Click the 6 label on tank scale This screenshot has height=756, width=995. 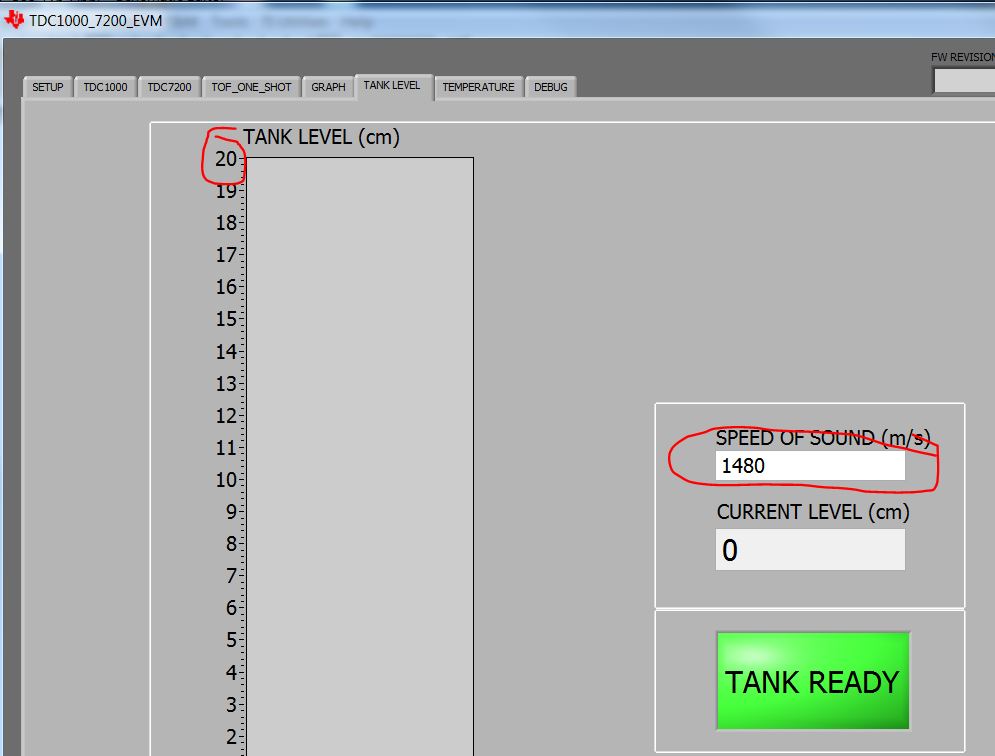tap(232, 608)
